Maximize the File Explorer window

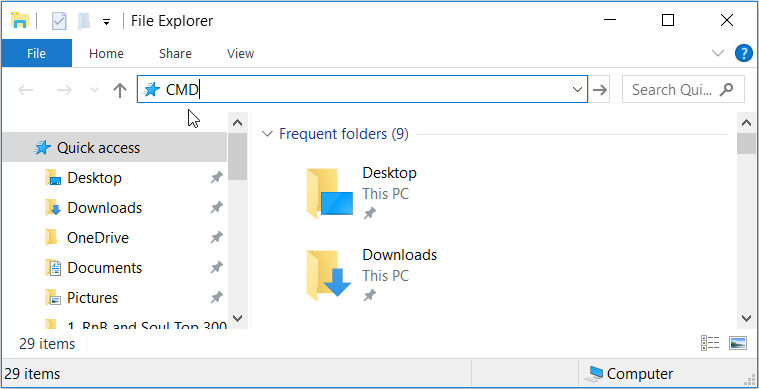[668, 20]
